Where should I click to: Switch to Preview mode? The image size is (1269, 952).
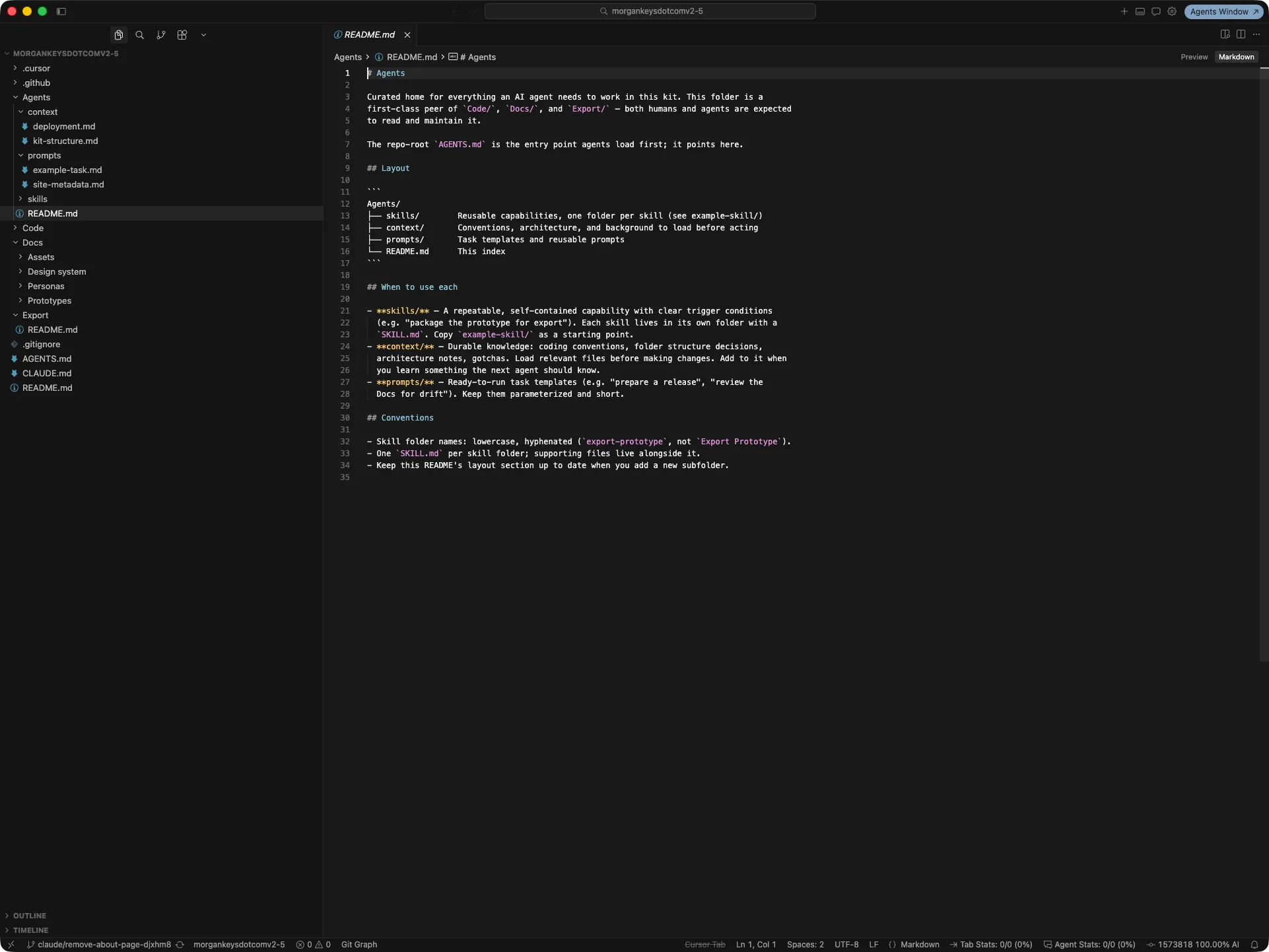tap(1194, 57)
